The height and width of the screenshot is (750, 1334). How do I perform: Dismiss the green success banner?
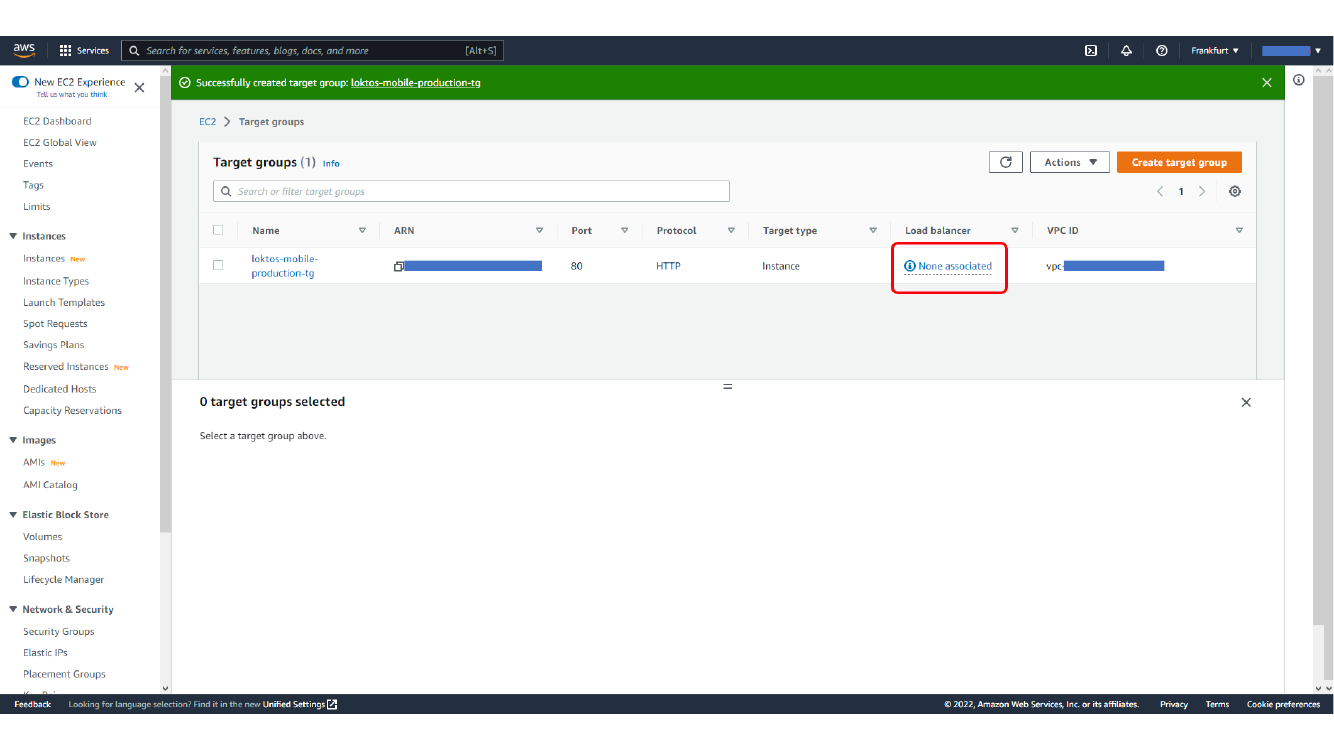pos(1267,82)
